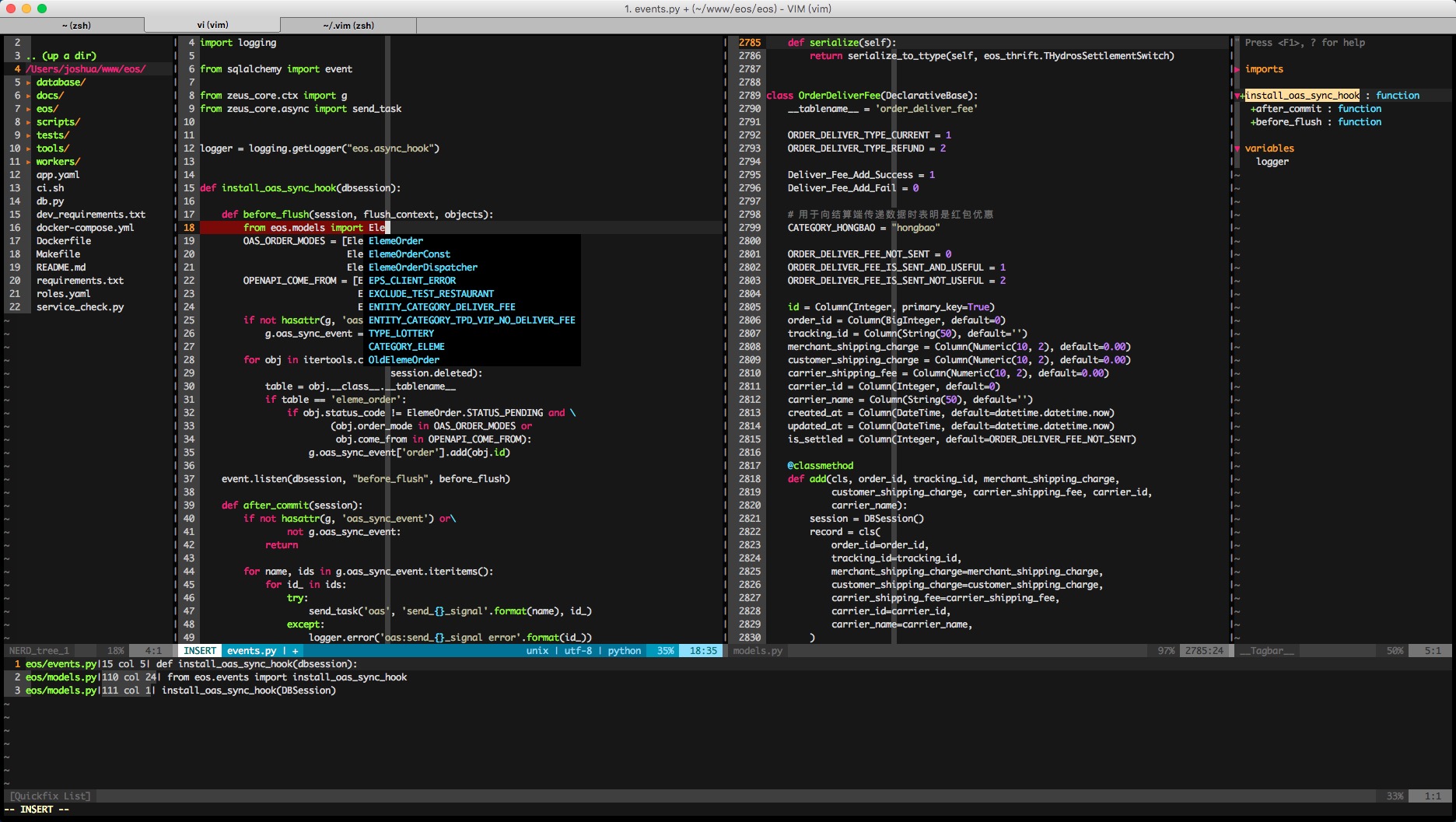
Task: Click the __Tagbar__ status line label
Action: 1266,651
